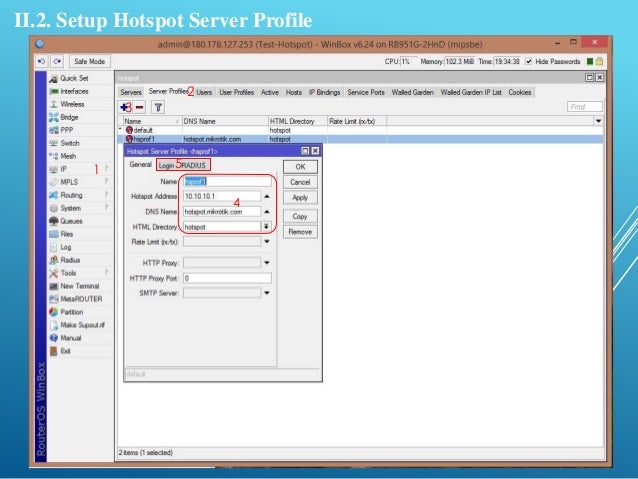
Task: Click Make Supout.rif in sidebar
Action: tap(82, 325)
